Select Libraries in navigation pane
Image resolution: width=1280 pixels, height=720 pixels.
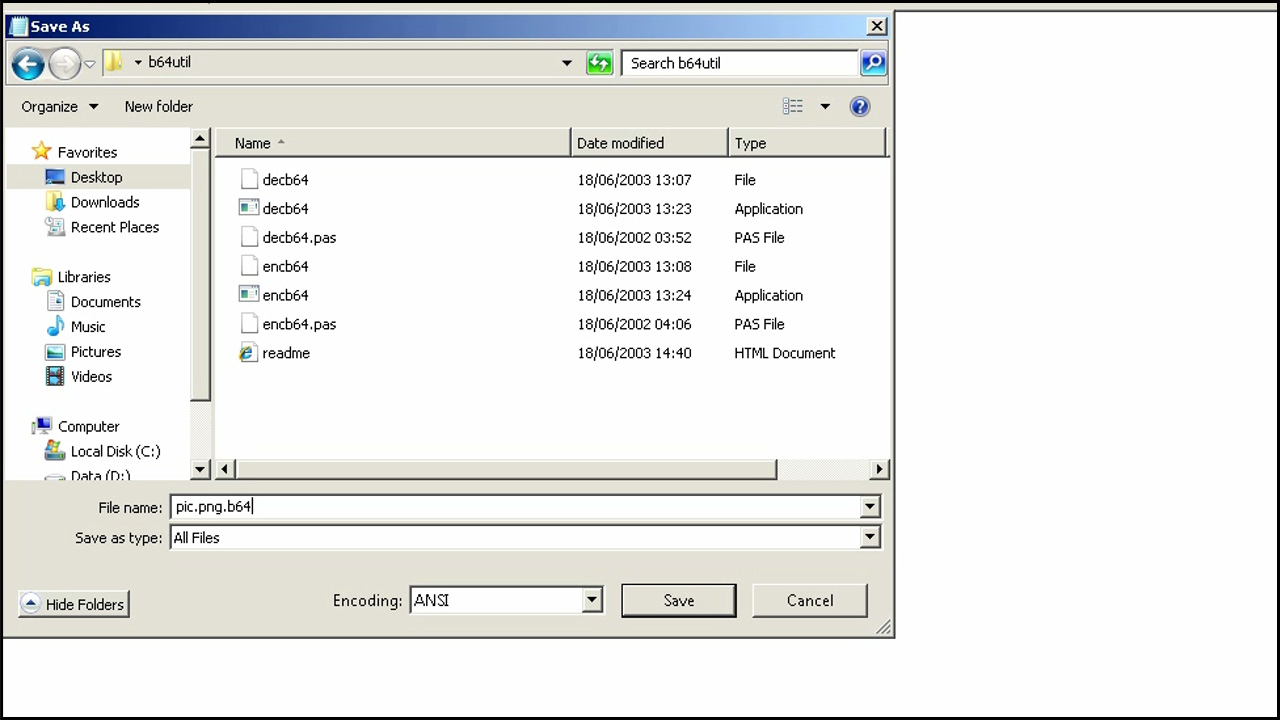coord(84,277)
